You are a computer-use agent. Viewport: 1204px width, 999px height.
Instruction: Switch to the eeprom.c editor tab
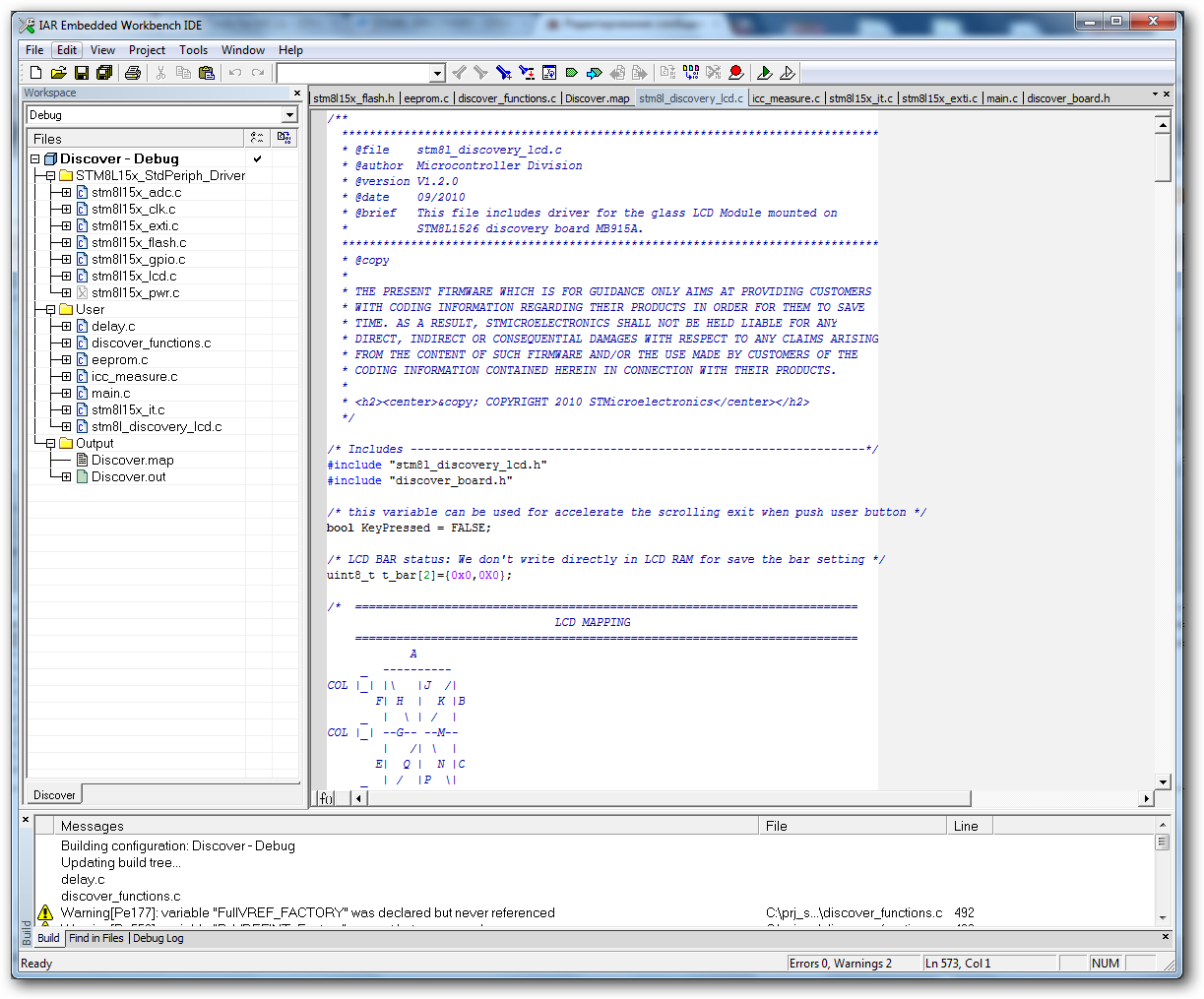click(426, 98)
